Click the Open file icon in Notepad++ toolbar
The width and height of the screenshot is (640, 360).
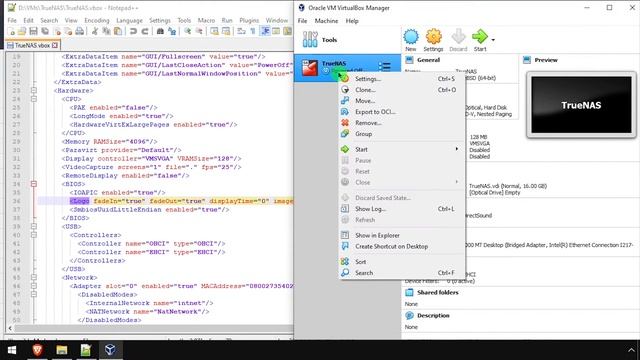tap(22, 31)
